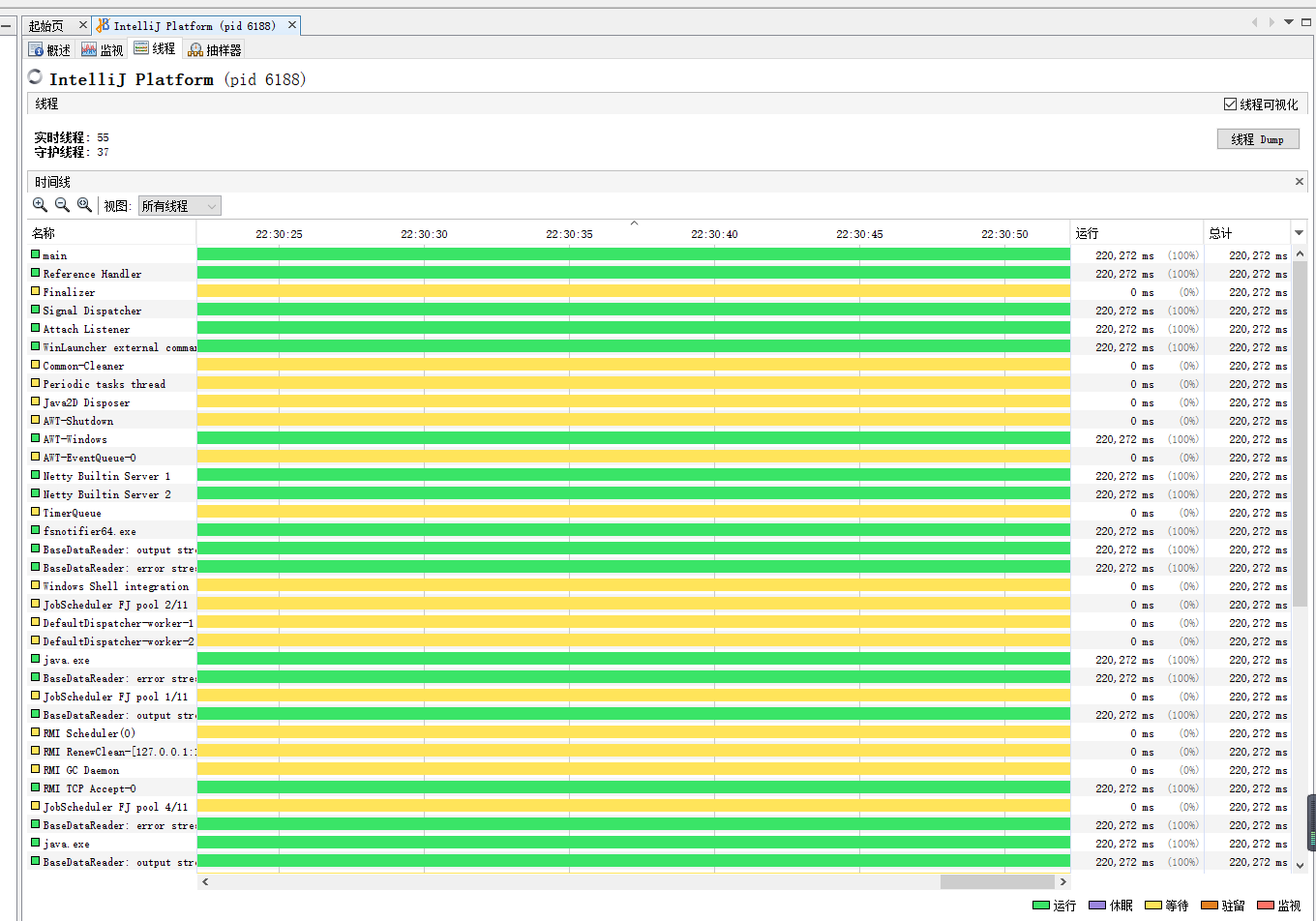Screen dimensions: 1316x921
Task: Toggle the 线程可视化 checkbox
Action: coord(1230,104)
